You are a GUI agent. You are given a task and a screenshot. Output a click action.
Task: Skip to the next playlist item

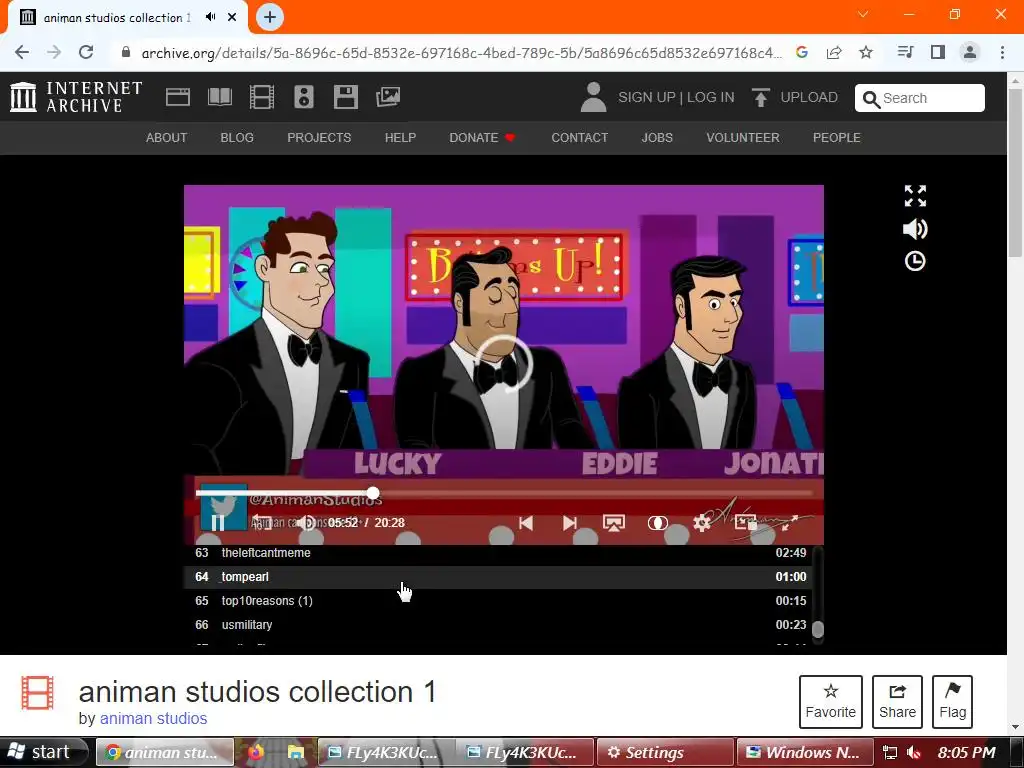pos(569,522)
